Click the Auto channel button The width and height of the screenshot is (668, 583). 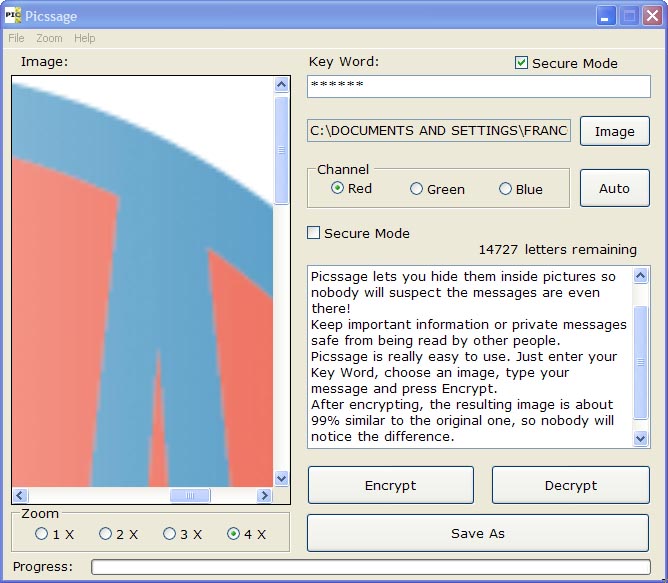614,188
